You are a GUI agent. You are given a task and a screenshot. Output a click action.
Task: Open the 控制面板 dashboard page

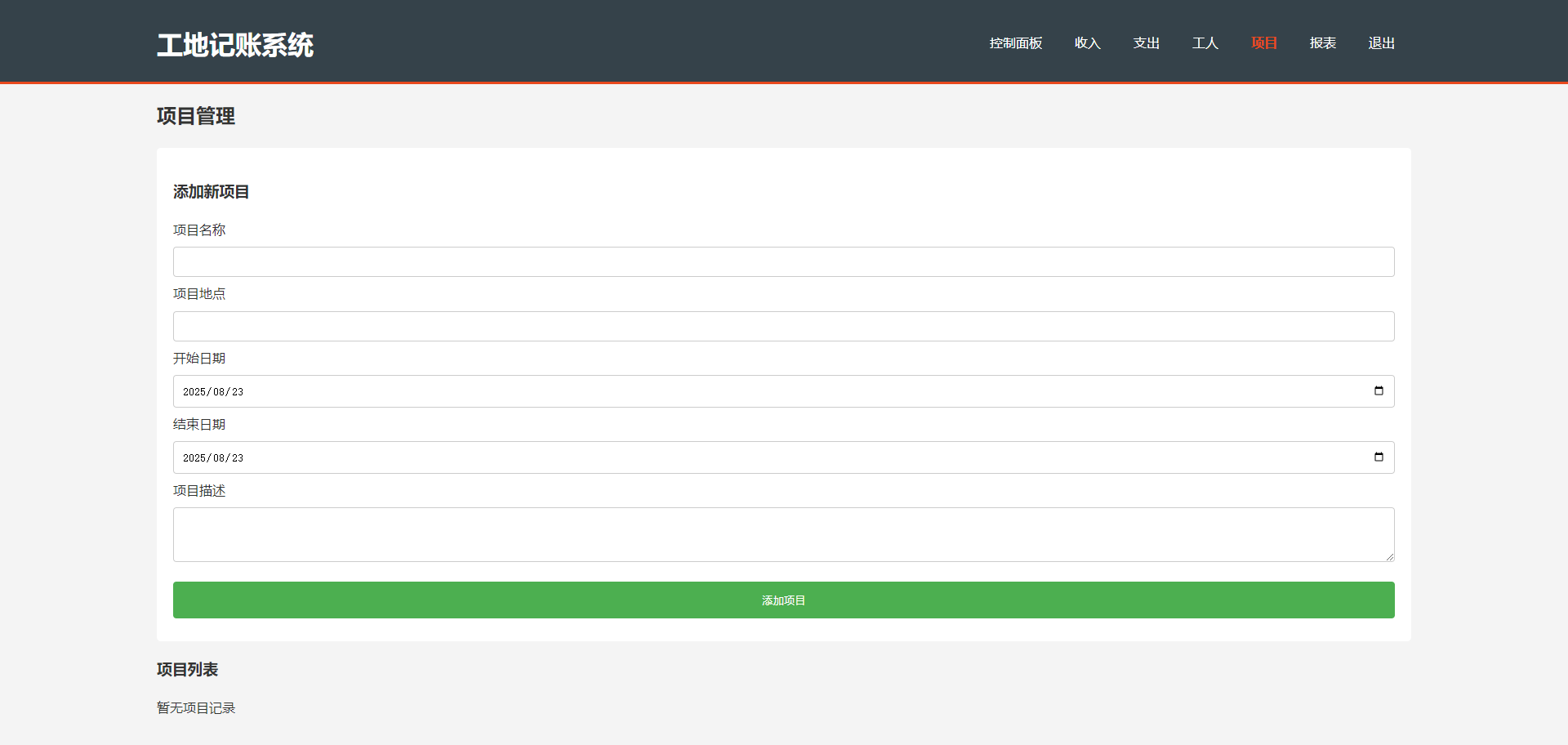(x=1015, y=43)
